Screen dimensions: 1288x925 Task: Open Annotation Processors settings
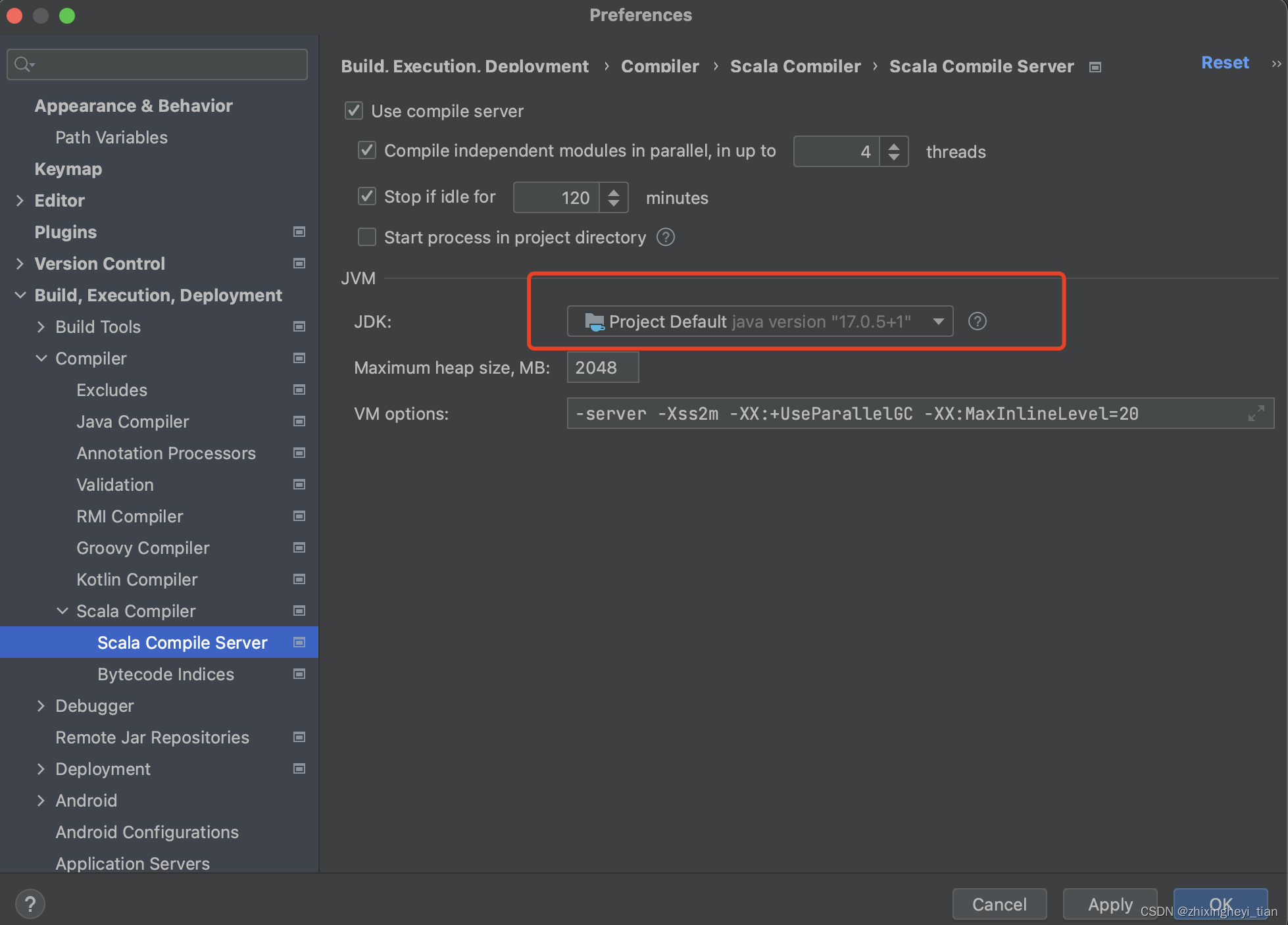point(166,453)
